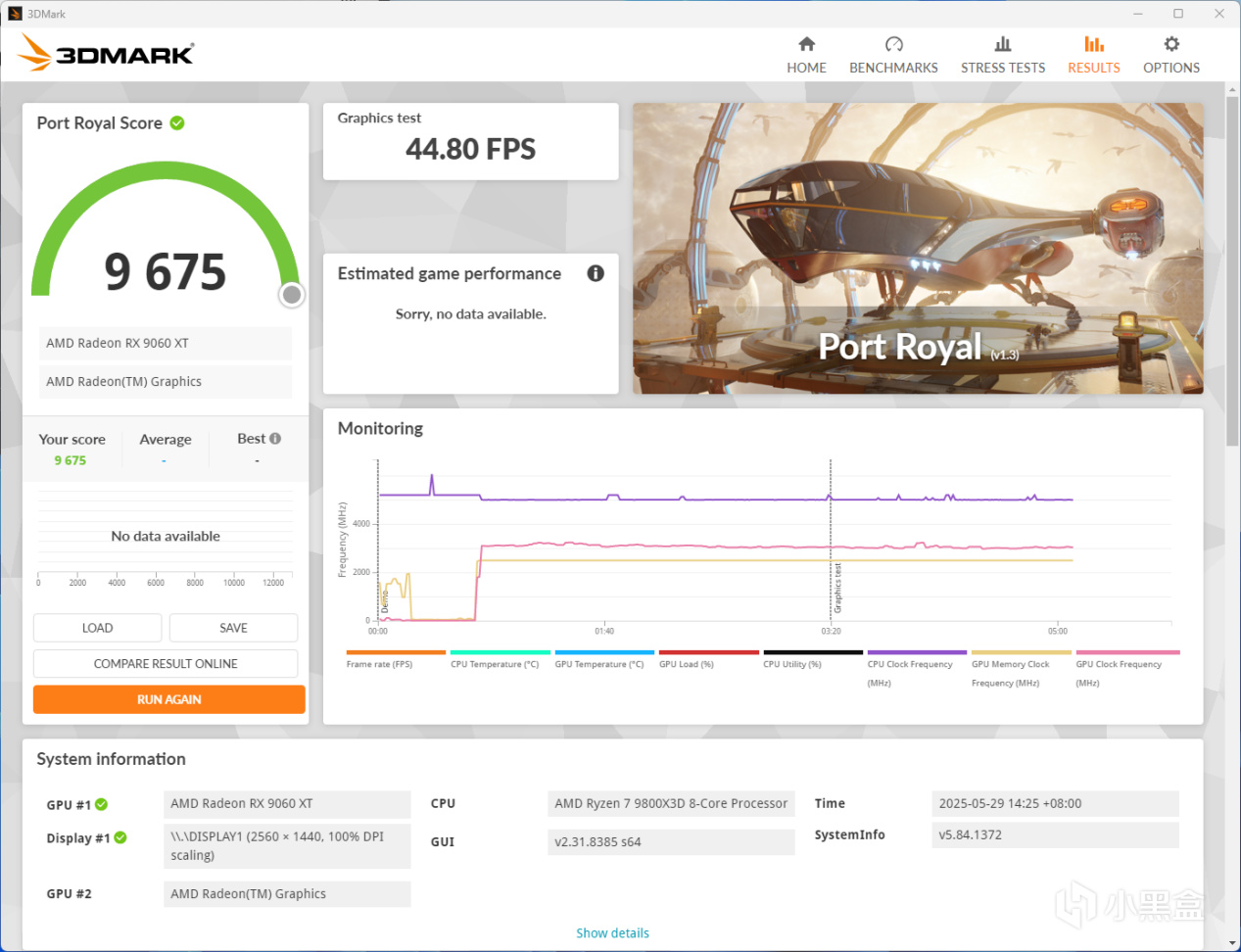Image resolution: width=1241 pixels, height=952 pixels.
Task: Click the 3DMark title bar app icon
Action: (x=15, y=14)
